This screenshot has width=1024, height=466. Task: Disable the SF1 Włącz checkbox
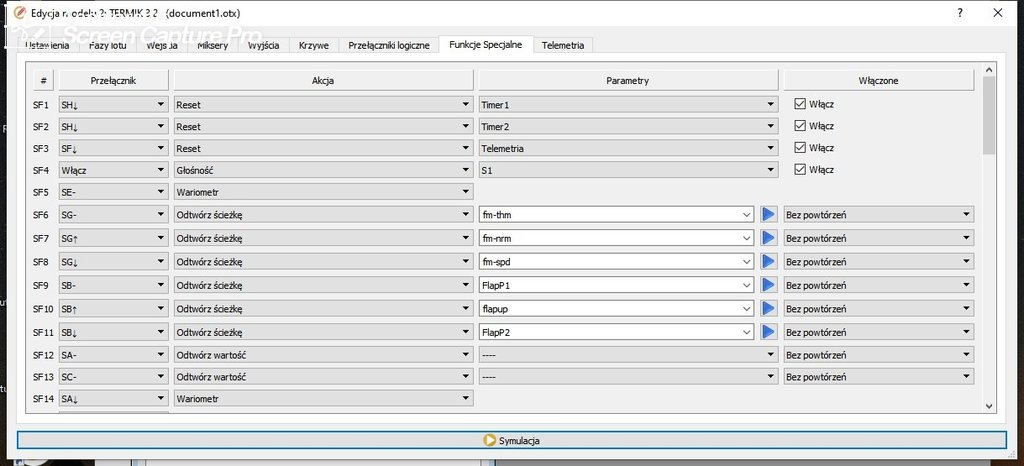coord(800,103)
